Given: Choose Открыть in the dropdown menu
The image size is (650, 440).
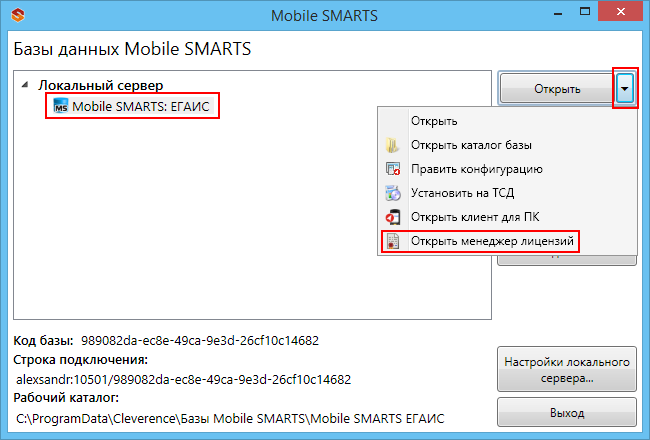Looking at the screenshot, I should pyautogui.click(x=507, y=121).
